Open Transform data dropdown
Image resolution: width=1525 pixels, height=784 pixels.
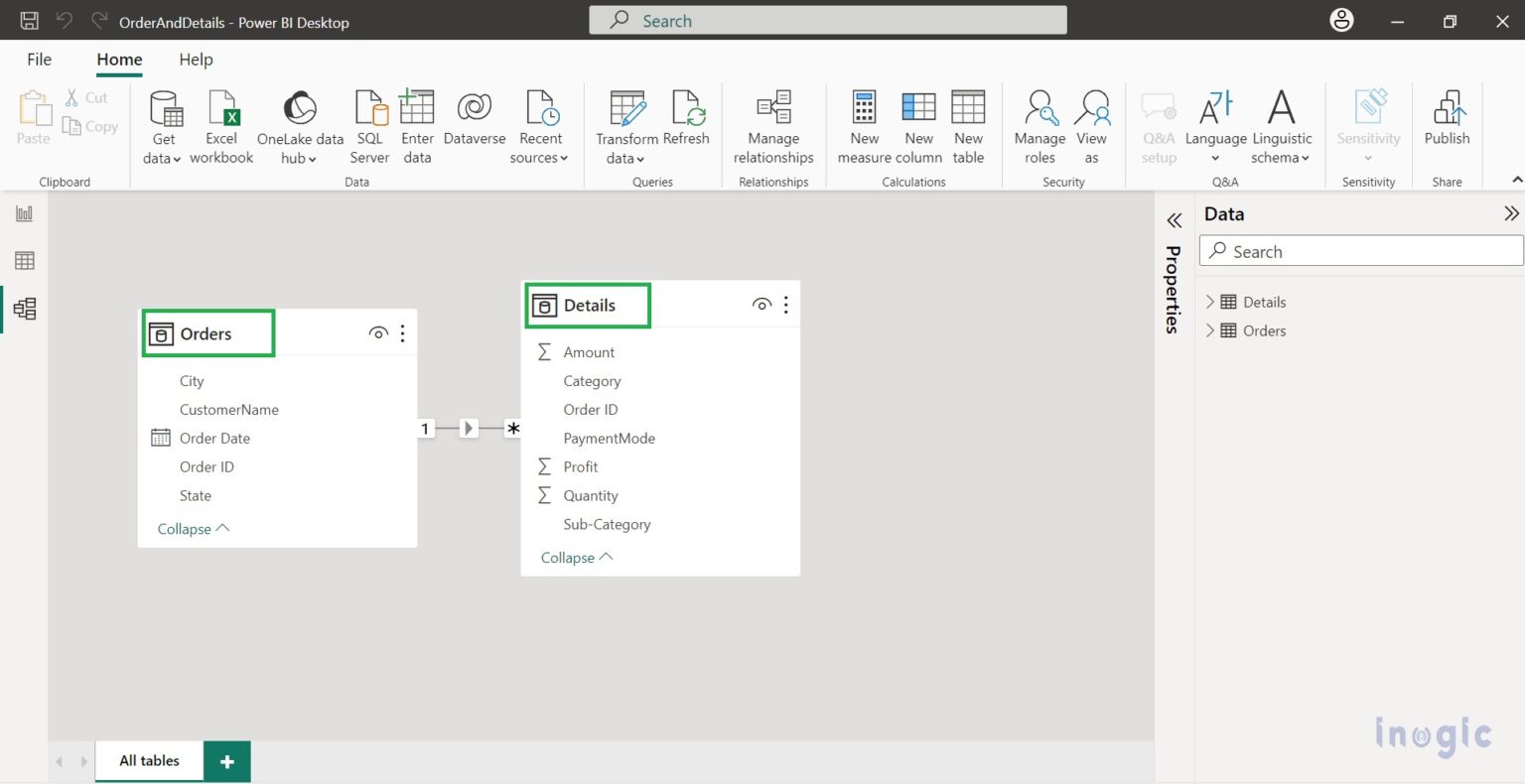point(626,126)
